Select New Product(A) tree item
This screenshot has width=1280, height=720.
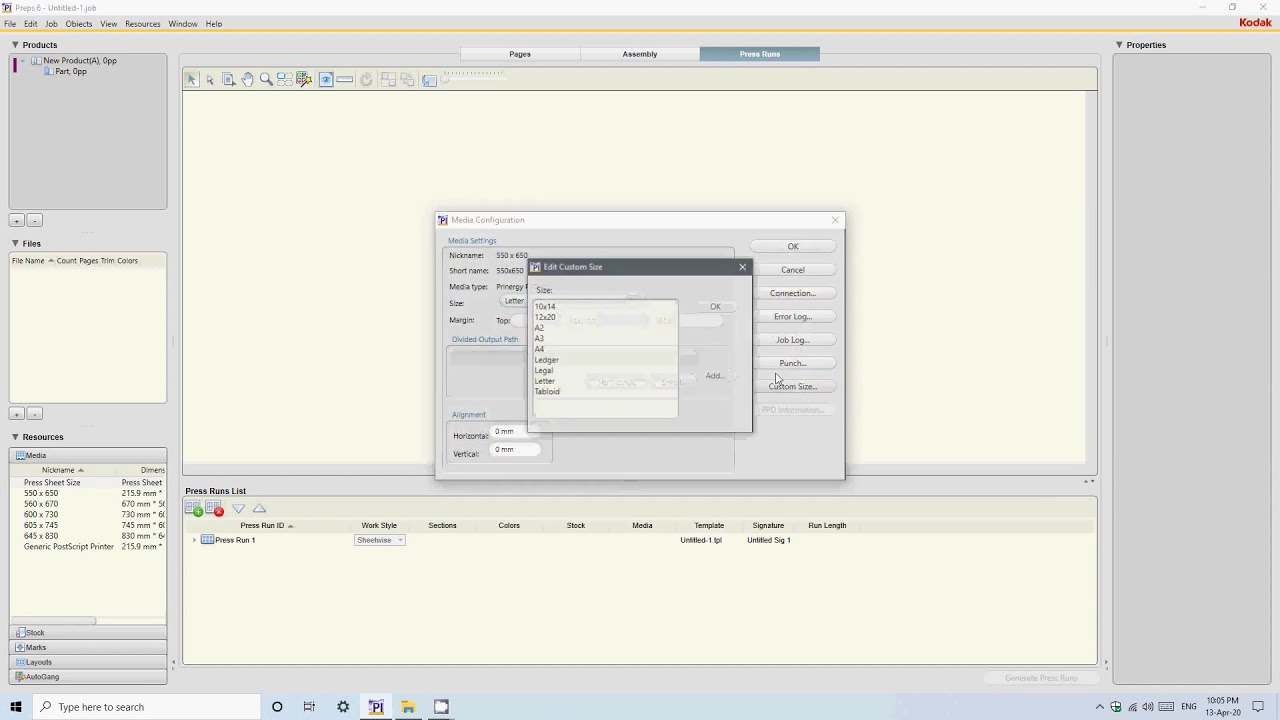(80, 61)
